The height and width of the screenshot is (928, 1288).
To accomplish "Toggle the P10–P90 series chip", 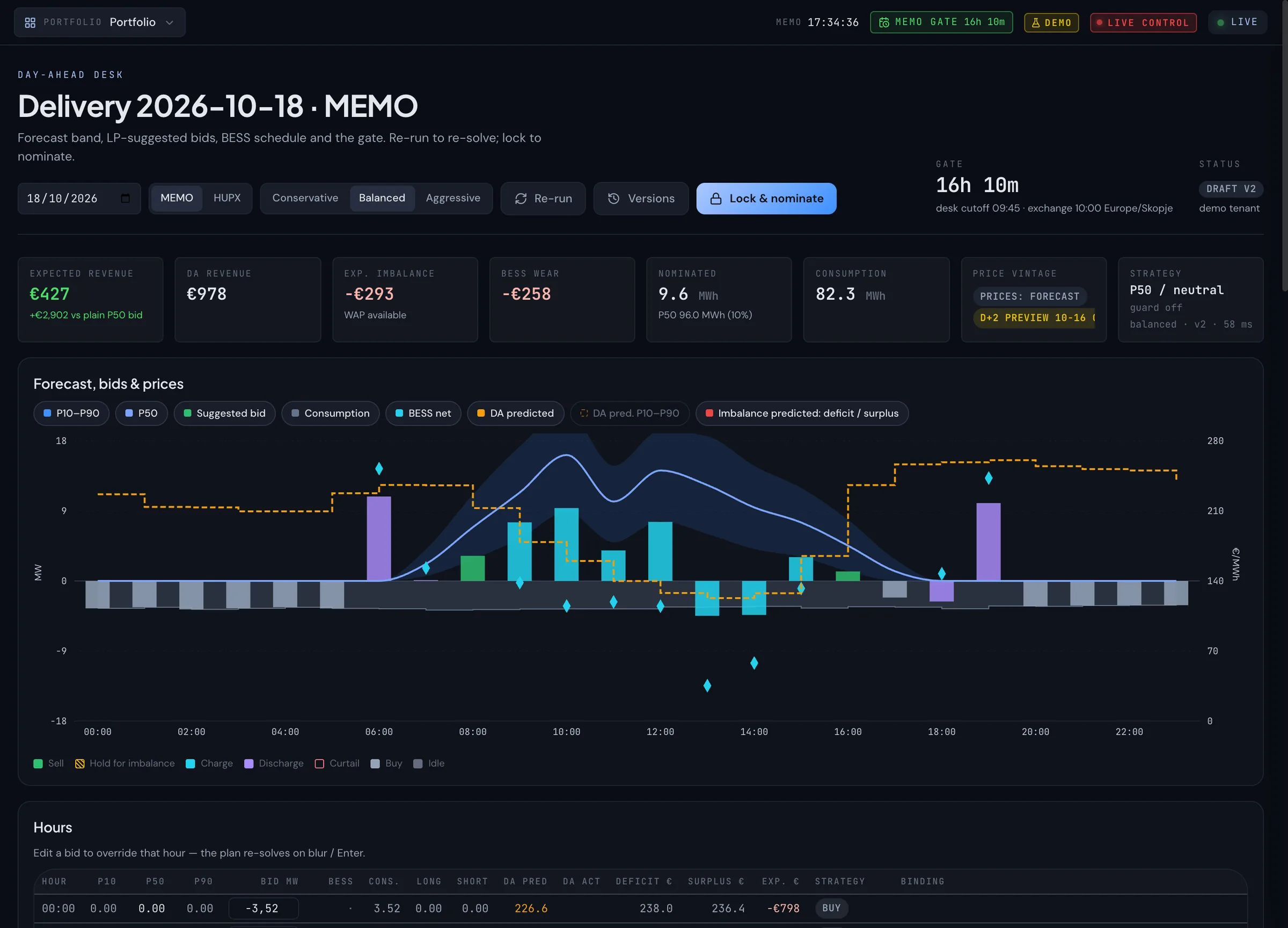I will 71,413.
